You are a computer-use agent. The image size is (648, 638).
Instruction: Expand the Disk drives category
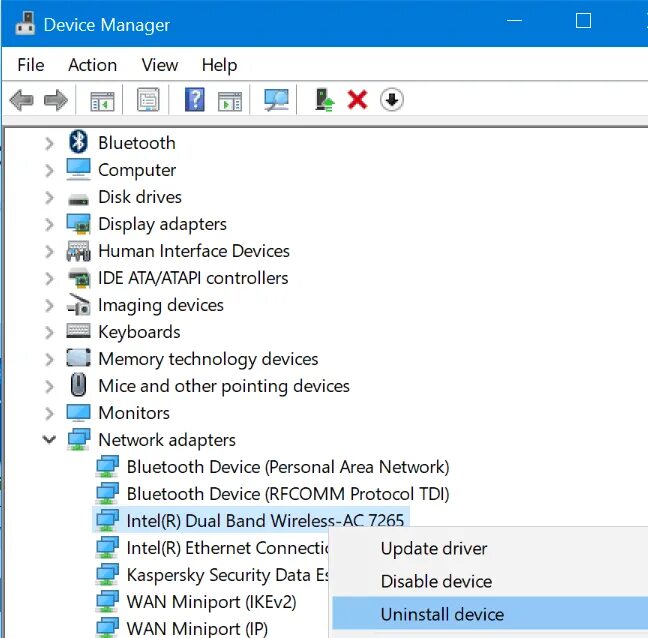coord(49,198)
